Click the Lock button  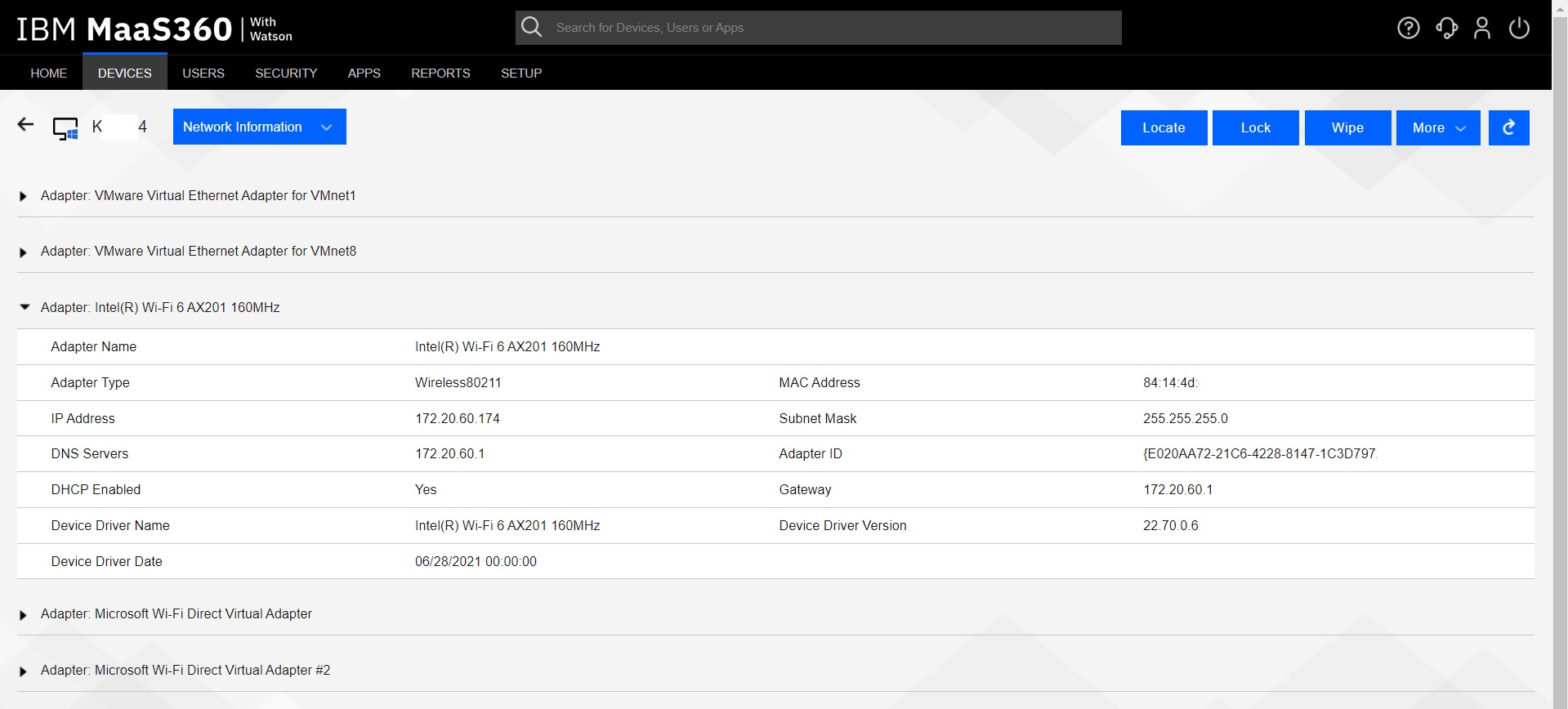coord(1255,127)
